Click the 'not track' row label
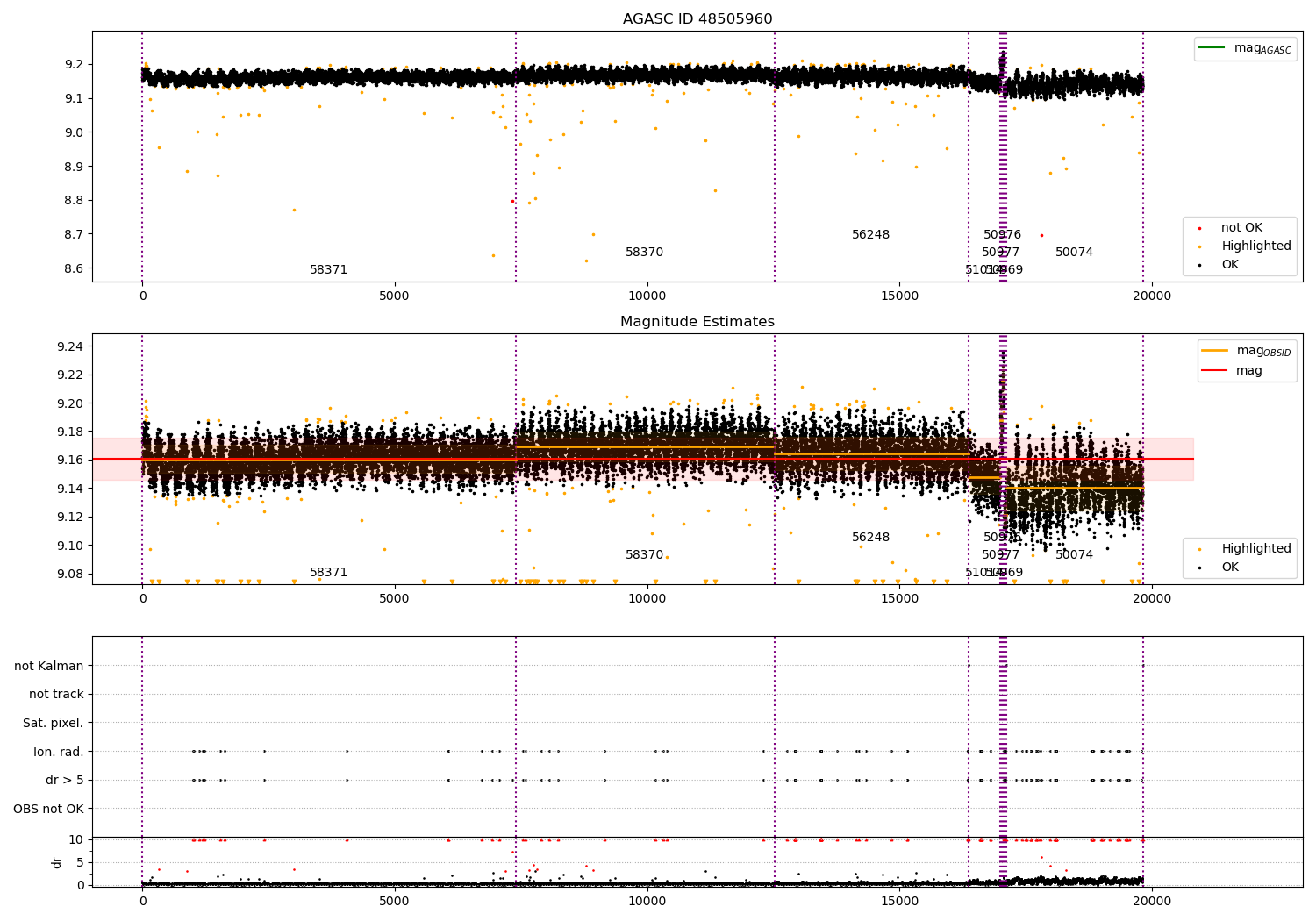1316x921 pixels. coord(56,695)
